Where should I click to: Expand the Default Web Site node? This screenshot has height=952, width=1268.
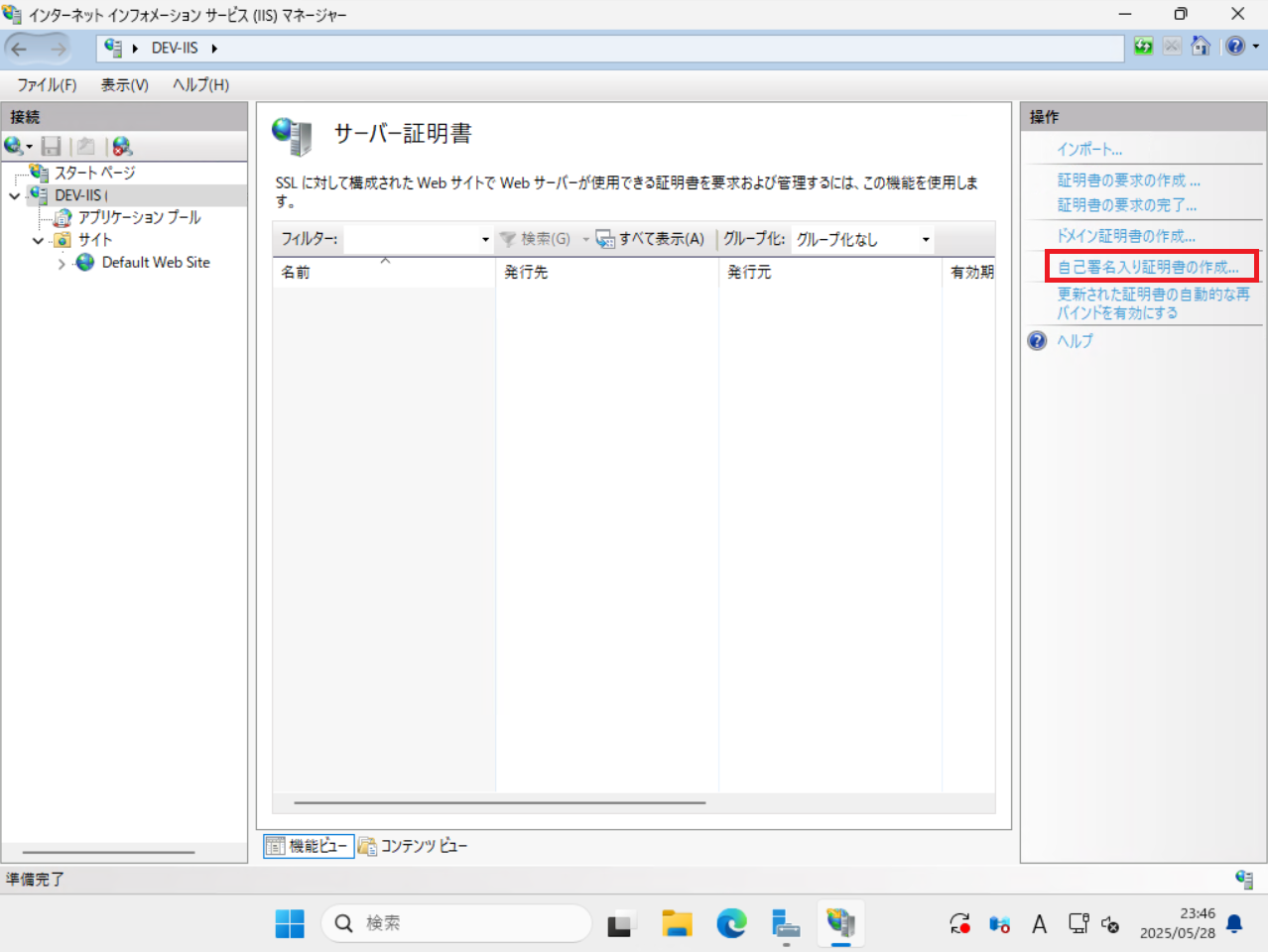62,263
